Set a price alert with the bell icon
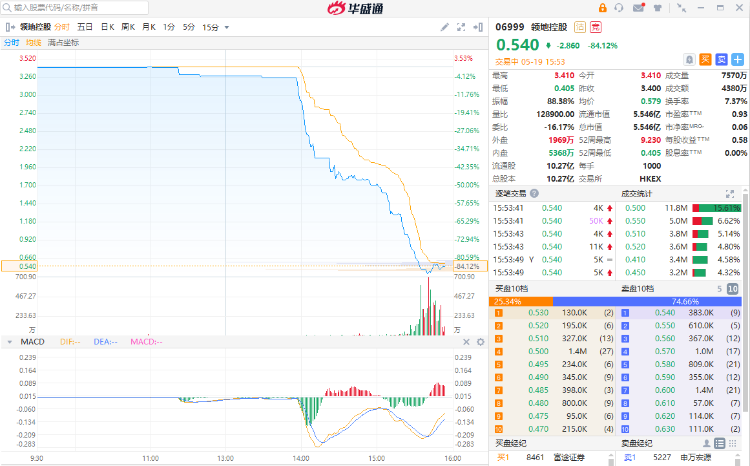 click(x=689, y=59)
